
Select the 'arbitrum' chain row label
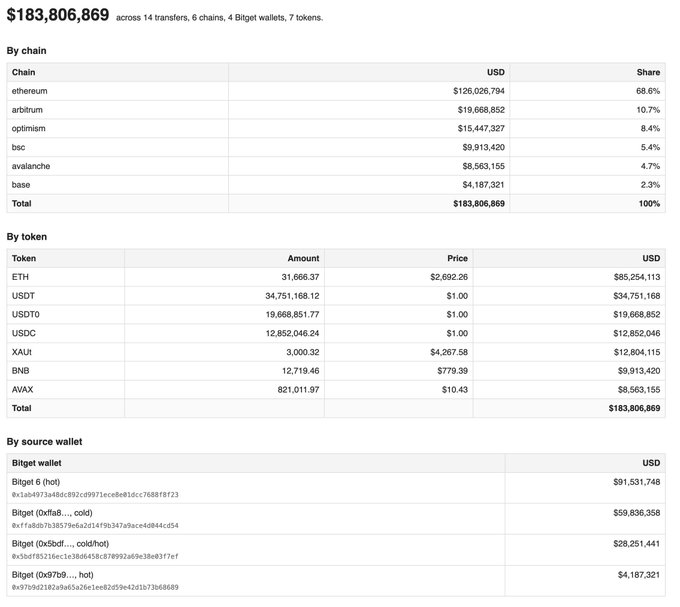27,110
